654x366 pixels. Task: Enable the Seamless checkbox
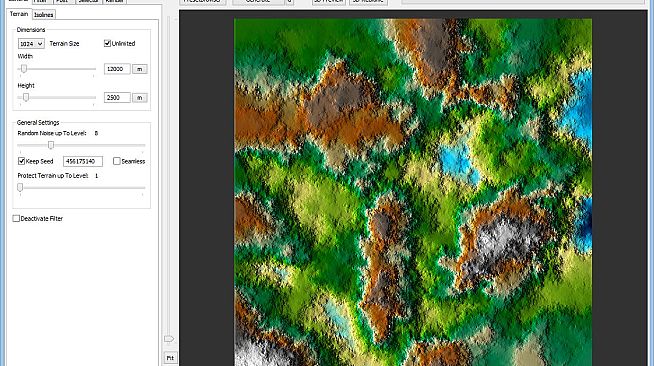117,161
